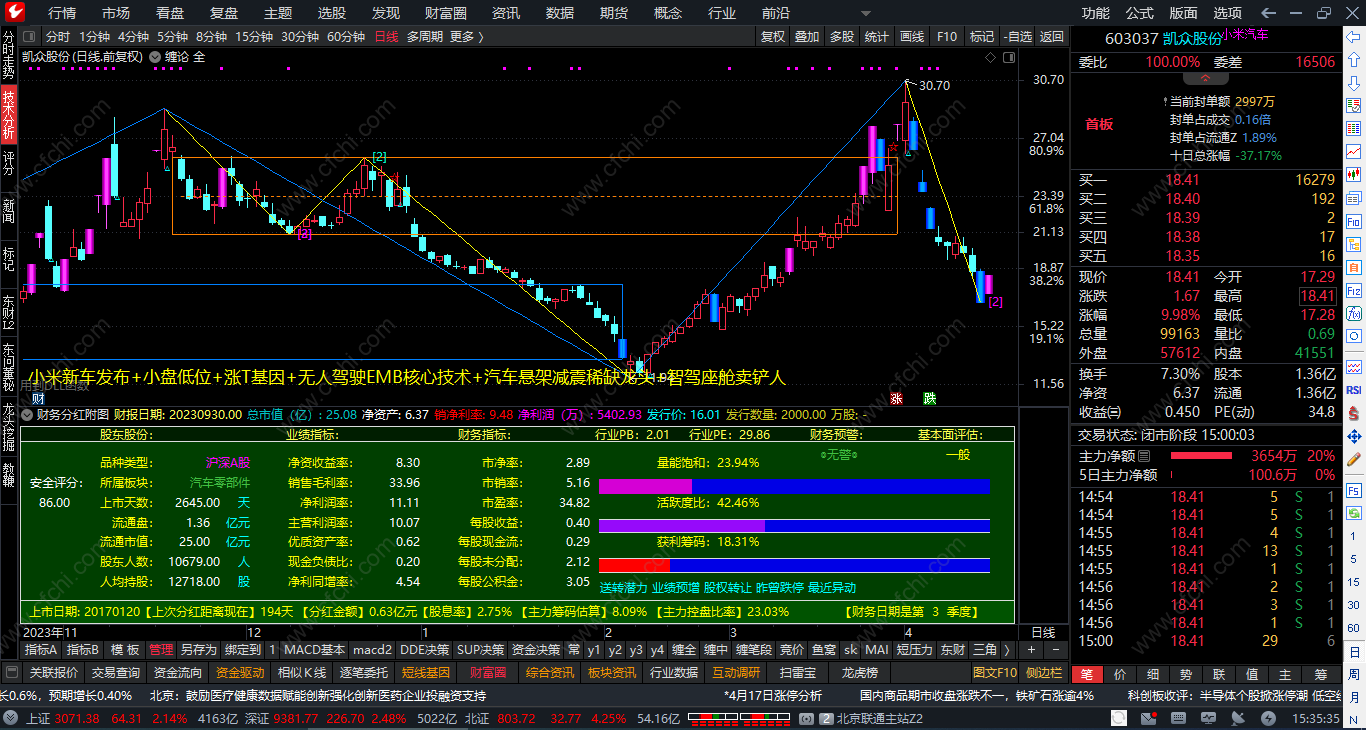Click the round down-arrow icon in status bar
The width and height of the screenshot is (1366, 730).
click(9, 718)
